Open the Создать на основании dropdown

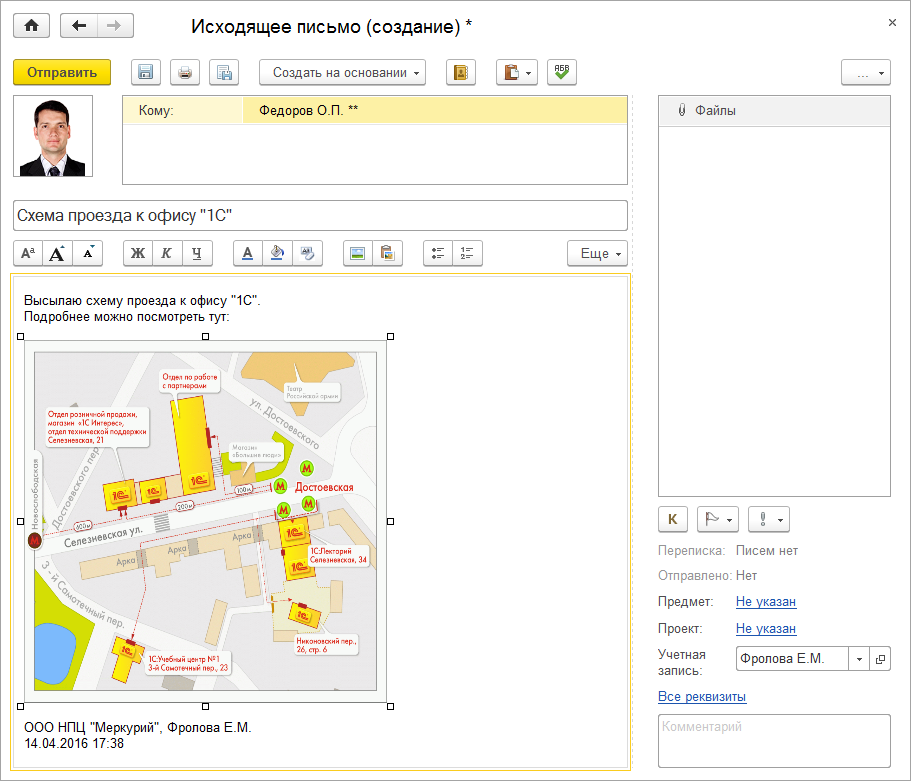(x=342, y=73)
